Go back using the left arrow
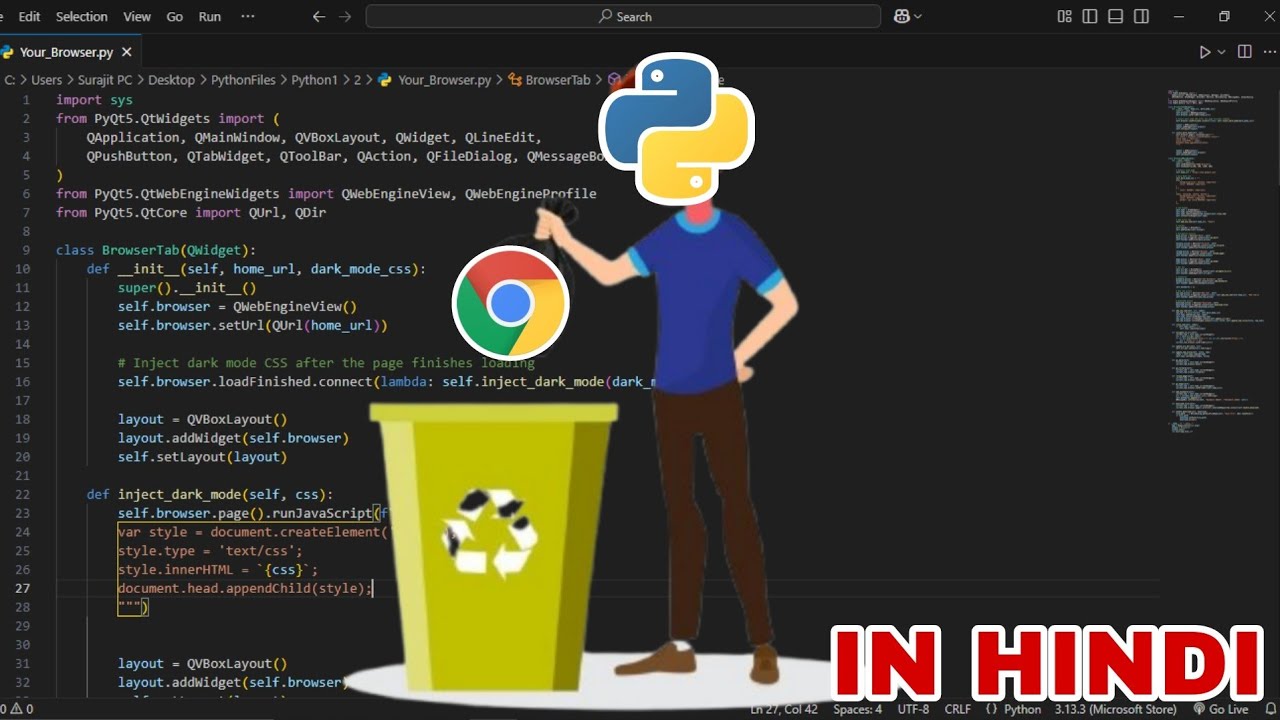The image size is (1280, 720). coord(319,17)
